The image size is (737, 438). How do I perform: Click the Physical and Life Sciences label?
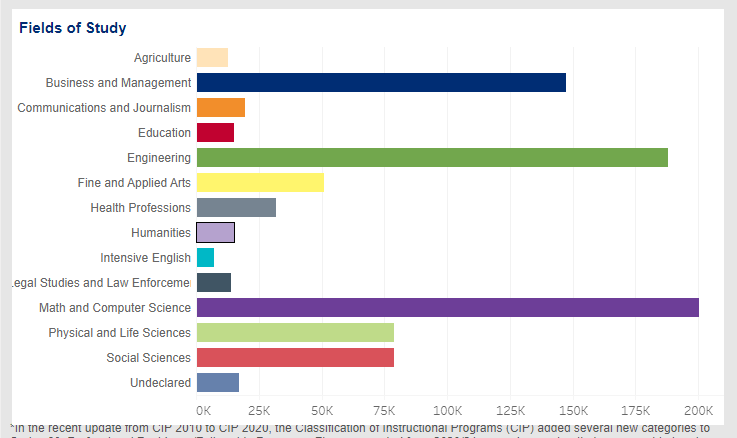(x=119, y=333)
